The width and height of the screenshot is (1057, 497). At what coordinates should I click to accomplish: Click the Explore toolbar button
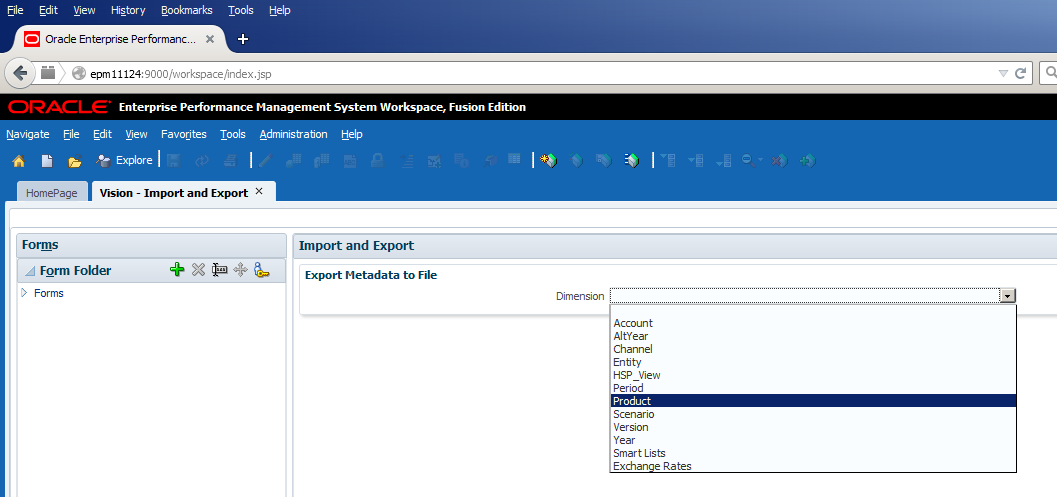124,160
